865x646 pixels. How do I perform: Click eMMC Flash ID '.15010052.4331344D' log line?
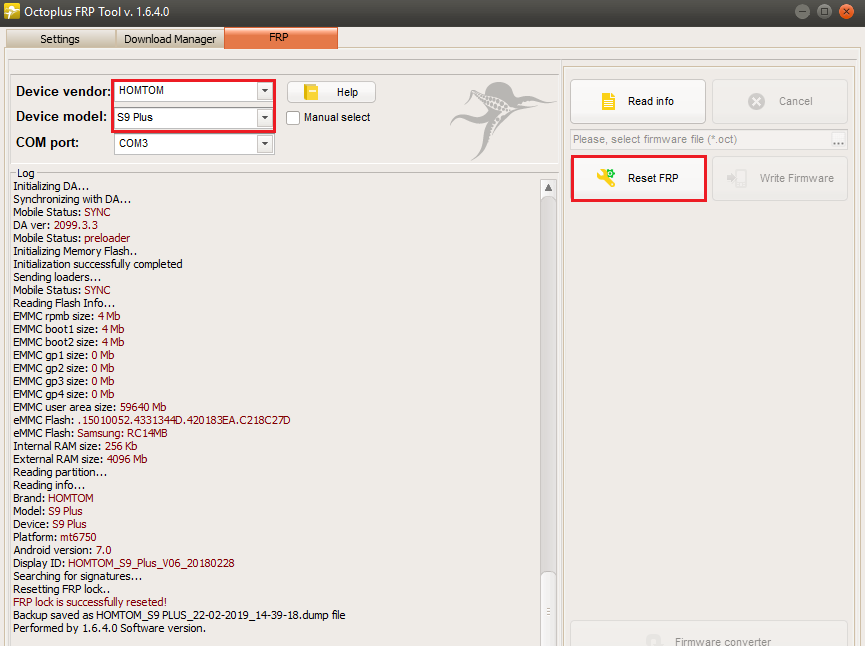pyautogui.click(x=152, y=420)
